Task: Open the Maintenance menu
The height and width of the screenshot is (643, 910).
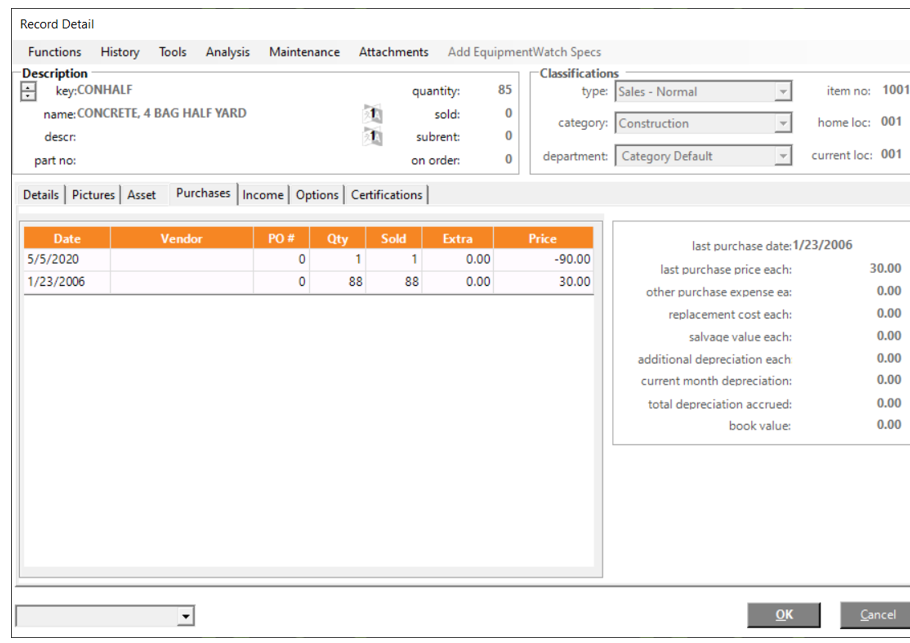Action: [304, 52]
